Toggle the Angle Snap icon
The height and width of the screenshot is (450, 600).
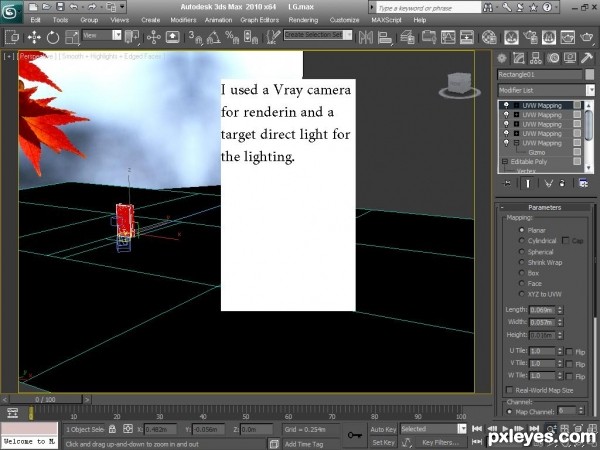click(x=214, y=37)
